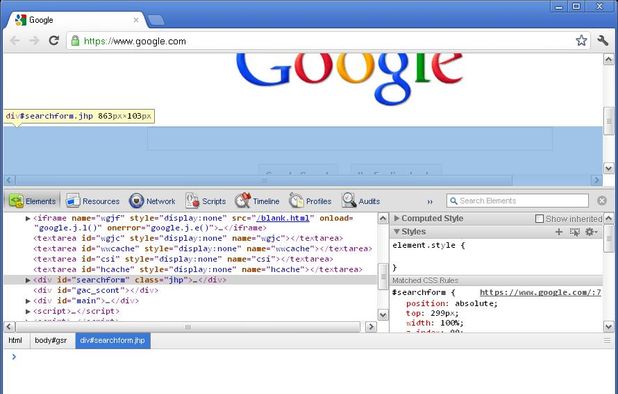
Task: Click the #searchform selector text
Action: click(x=419, y=292)
